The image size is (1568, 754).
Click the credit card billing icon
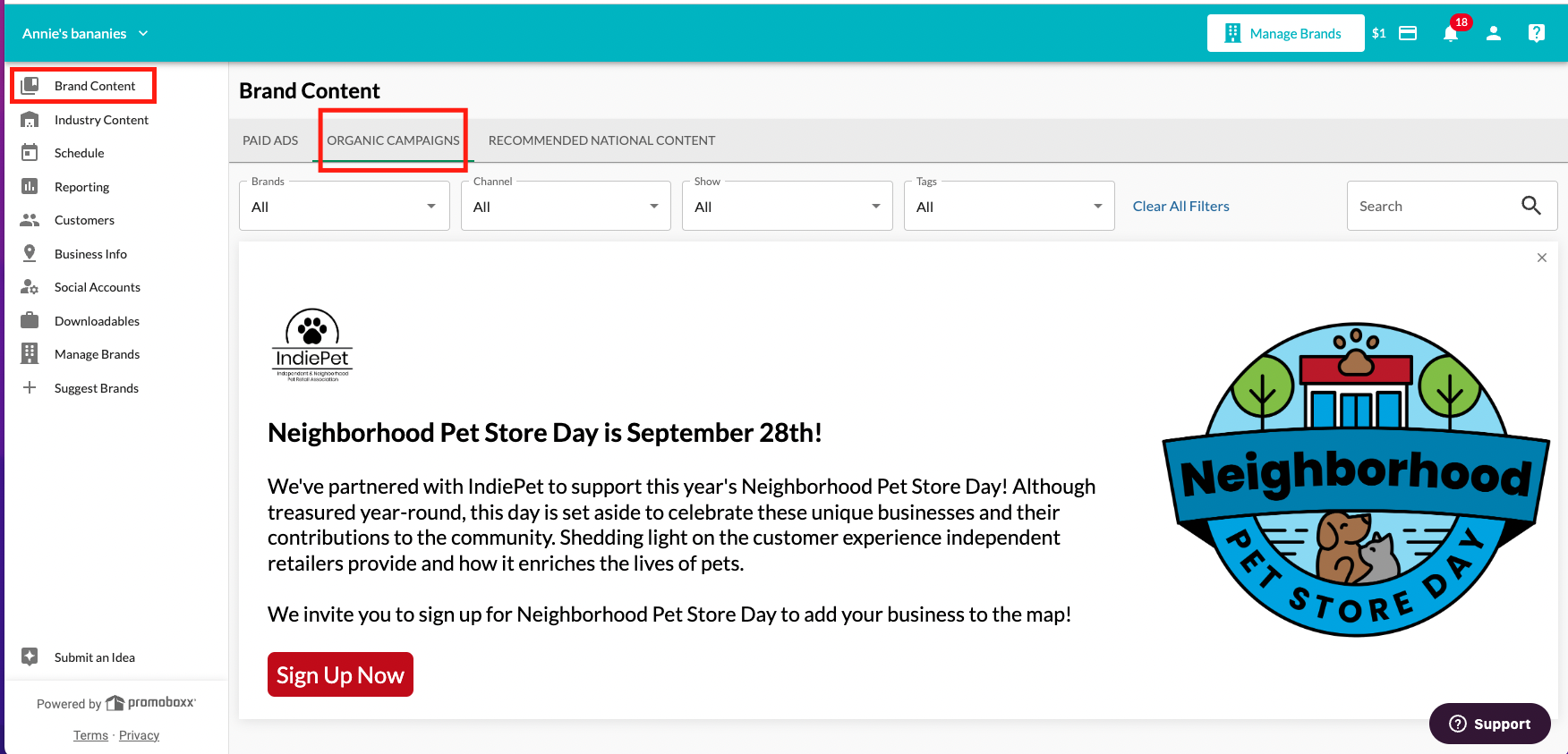click(1408, 33)
